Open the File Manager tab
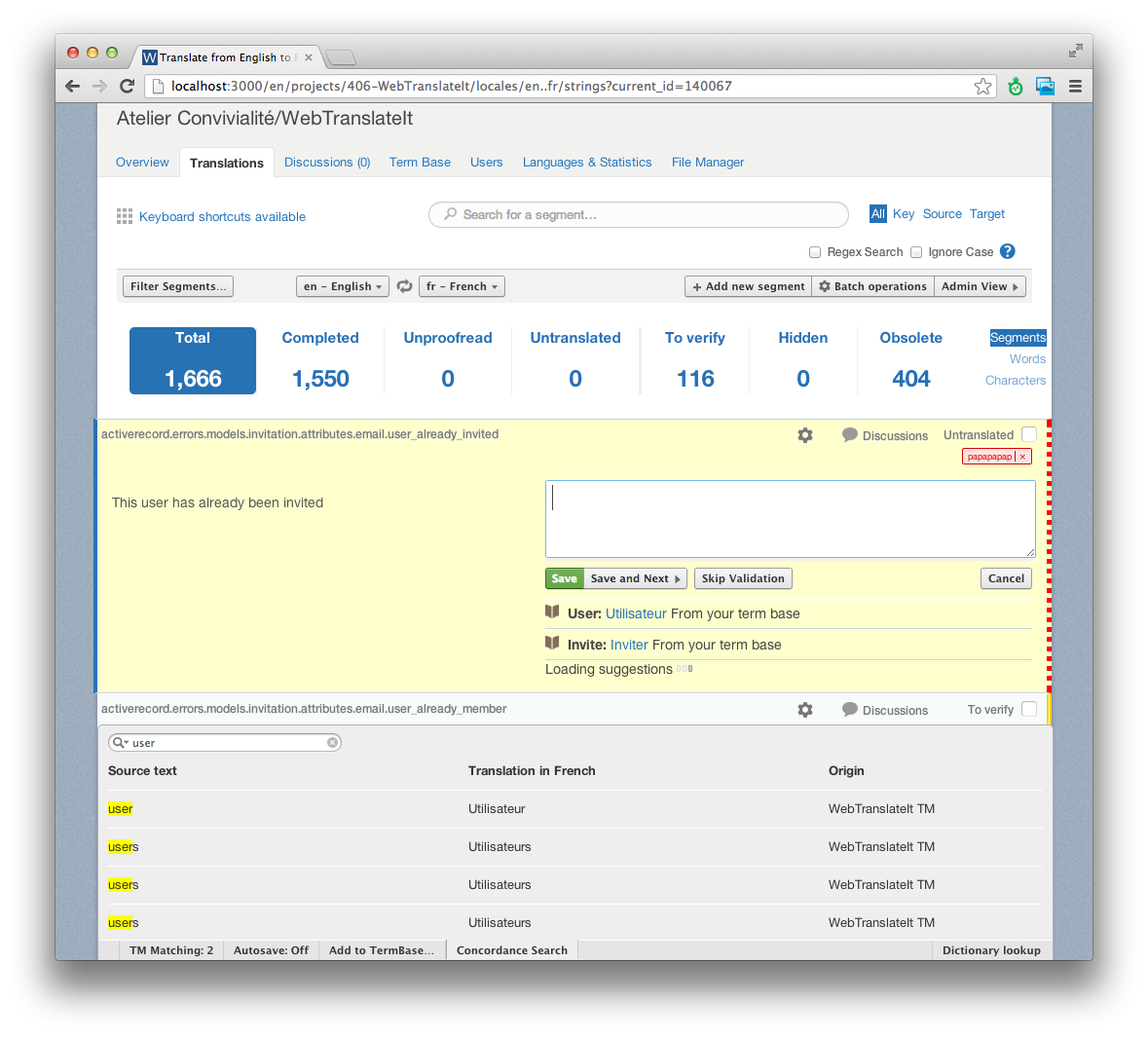The width and height of the screenshot is (1148, 1037). pyautogui.click(x=708, y=162)
